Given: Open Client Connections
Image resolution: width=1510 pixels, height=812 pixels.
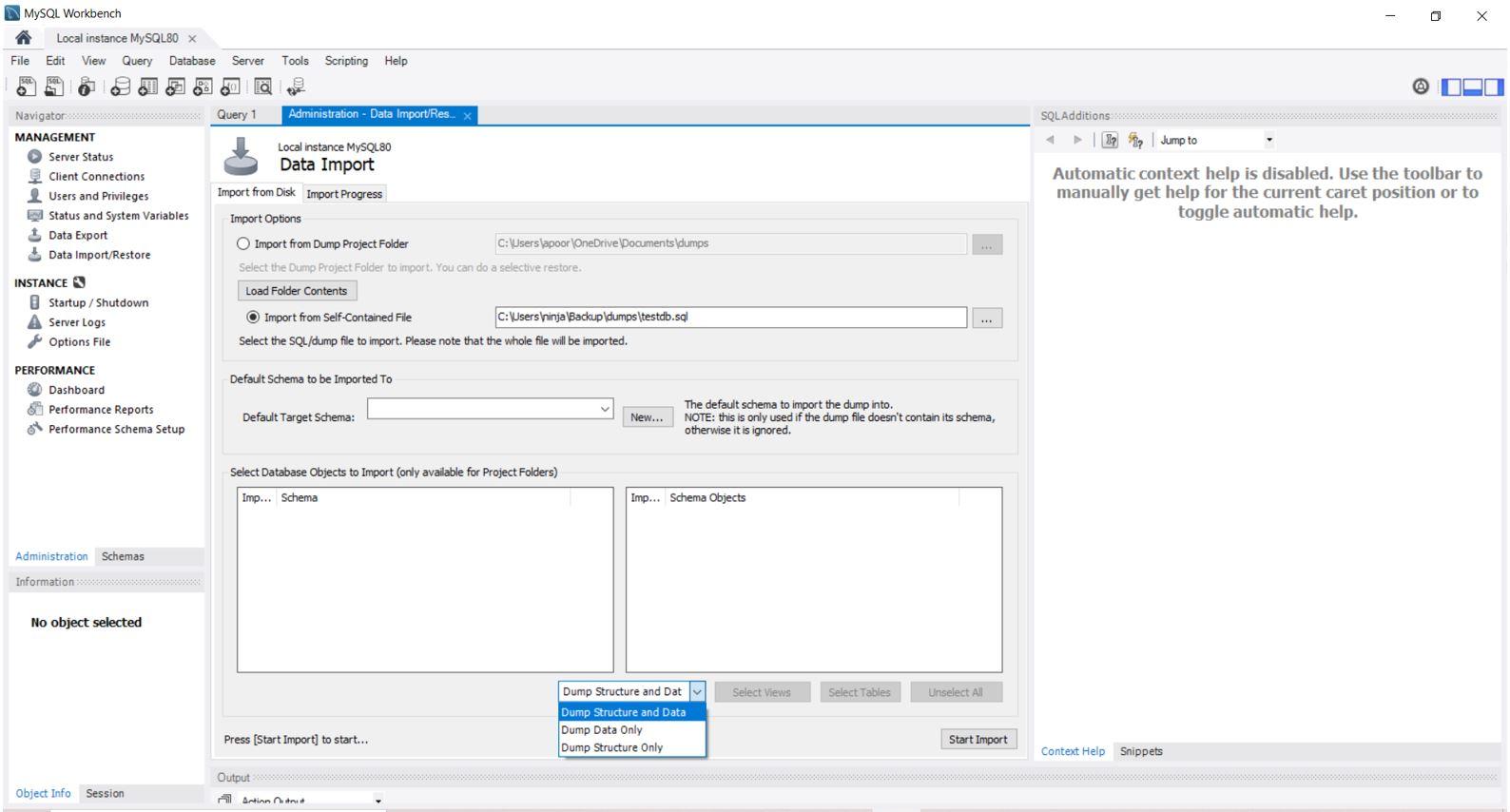Looking at the screenshot, I should (97, 177).
